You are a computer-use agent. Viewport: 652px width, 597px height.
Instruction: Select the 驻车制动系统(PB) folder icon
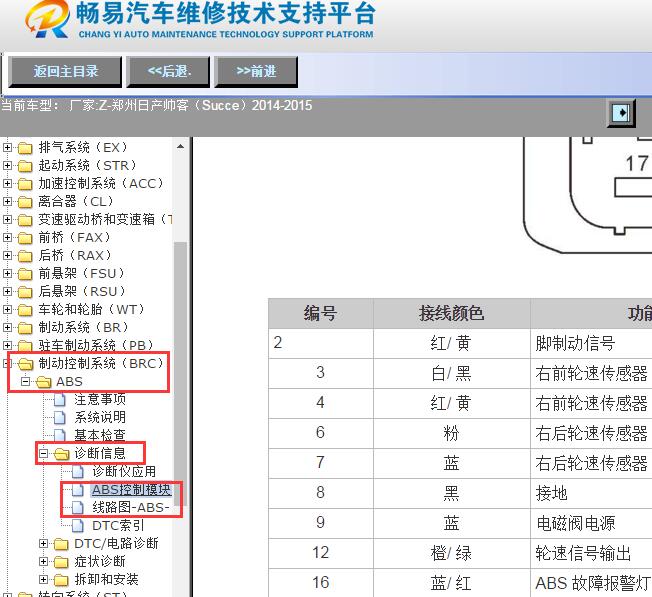(25, 346)
